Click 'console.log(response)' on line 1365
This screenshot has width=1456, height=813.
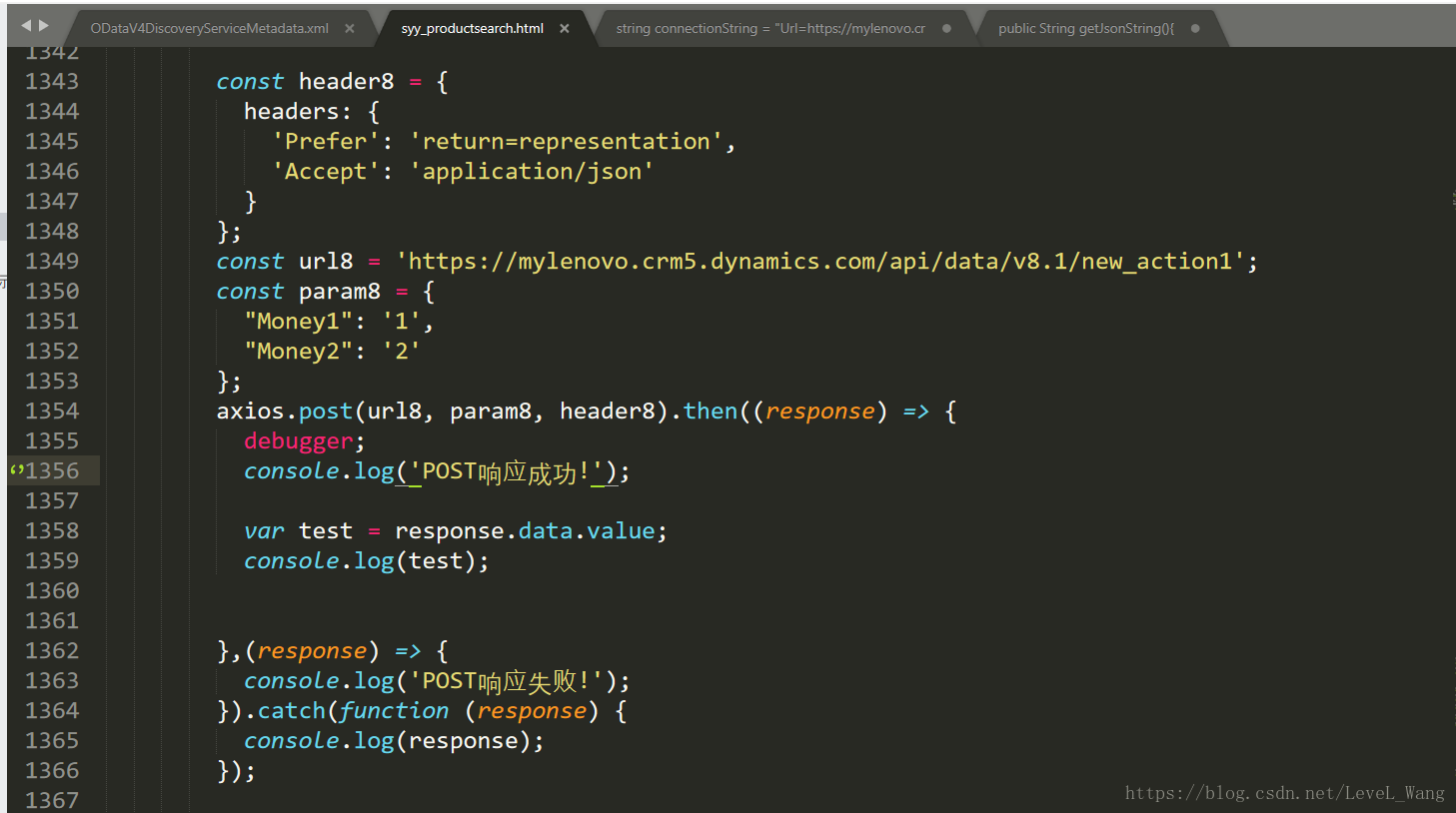point(394,741)
